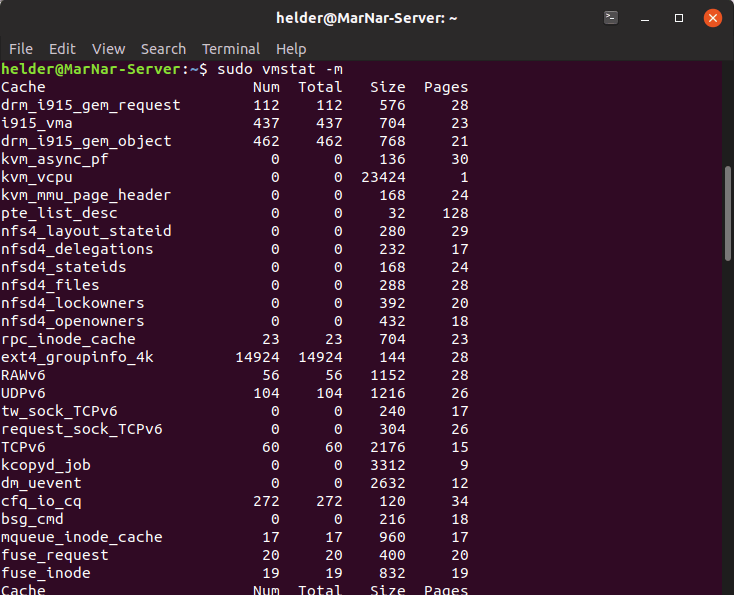
Task: Open the Help menu
Action: pos(291,49)
